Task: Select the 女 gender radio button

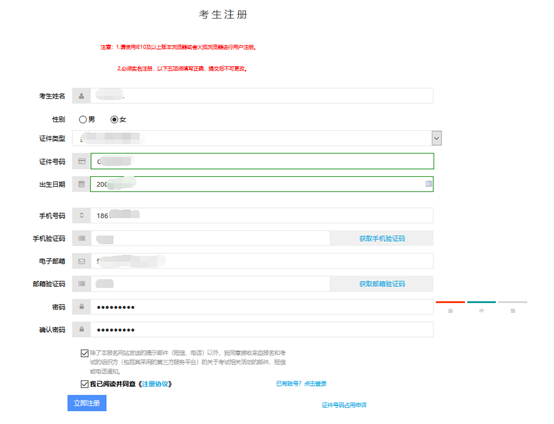Action: click(114, 119)
